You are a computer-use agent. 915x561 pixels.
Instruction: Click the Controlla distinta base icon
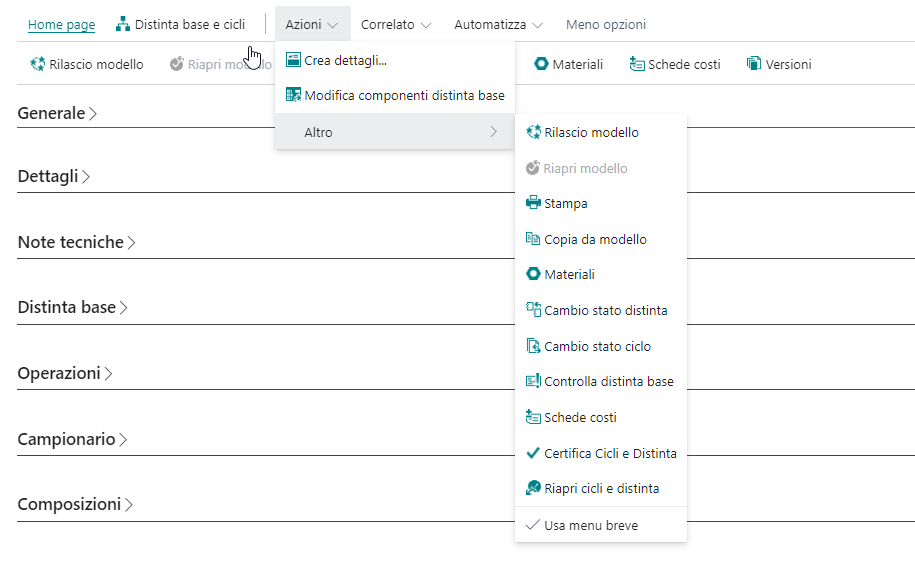tap(533, 381)
